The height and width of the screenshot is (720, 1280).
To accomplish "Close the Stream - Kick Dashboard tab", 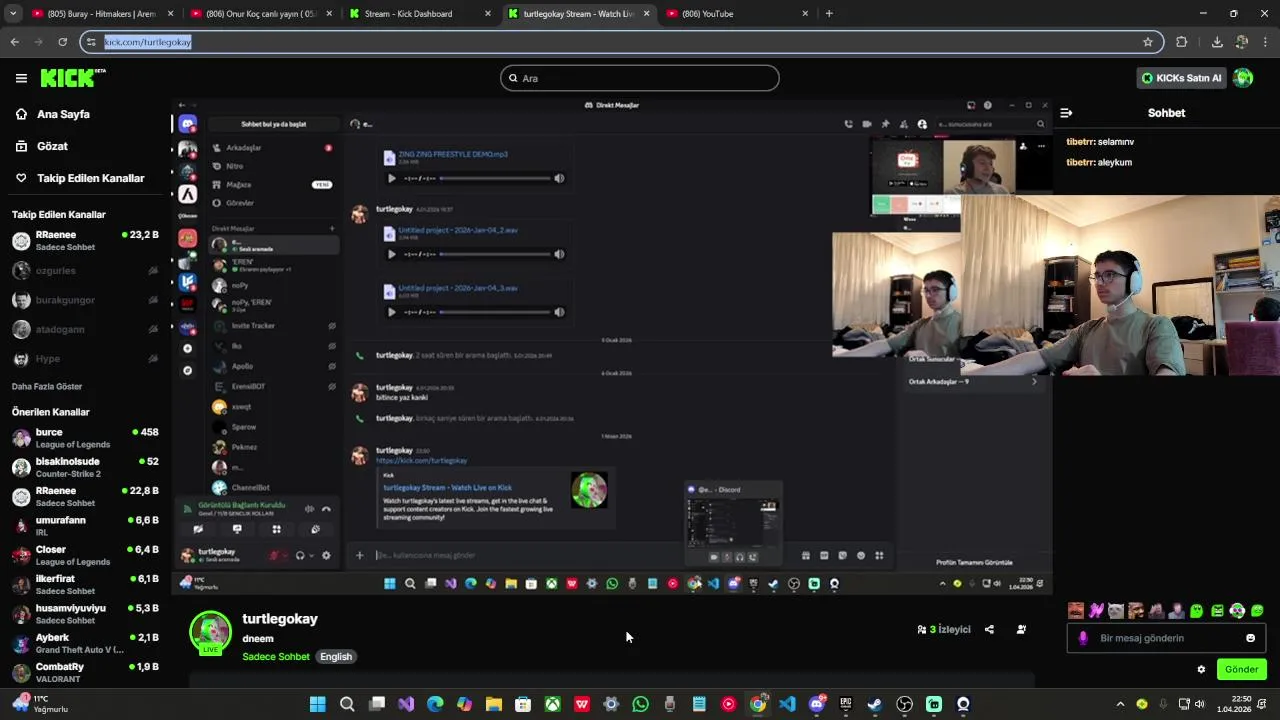I will pos(488,14).
